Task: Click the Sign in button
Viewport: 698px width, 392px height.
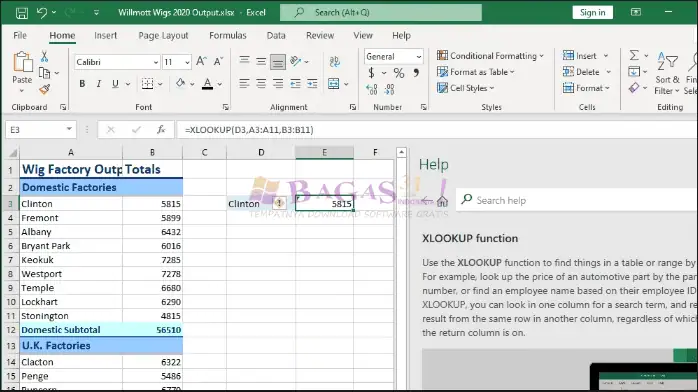Action: [x=592, y=12]
